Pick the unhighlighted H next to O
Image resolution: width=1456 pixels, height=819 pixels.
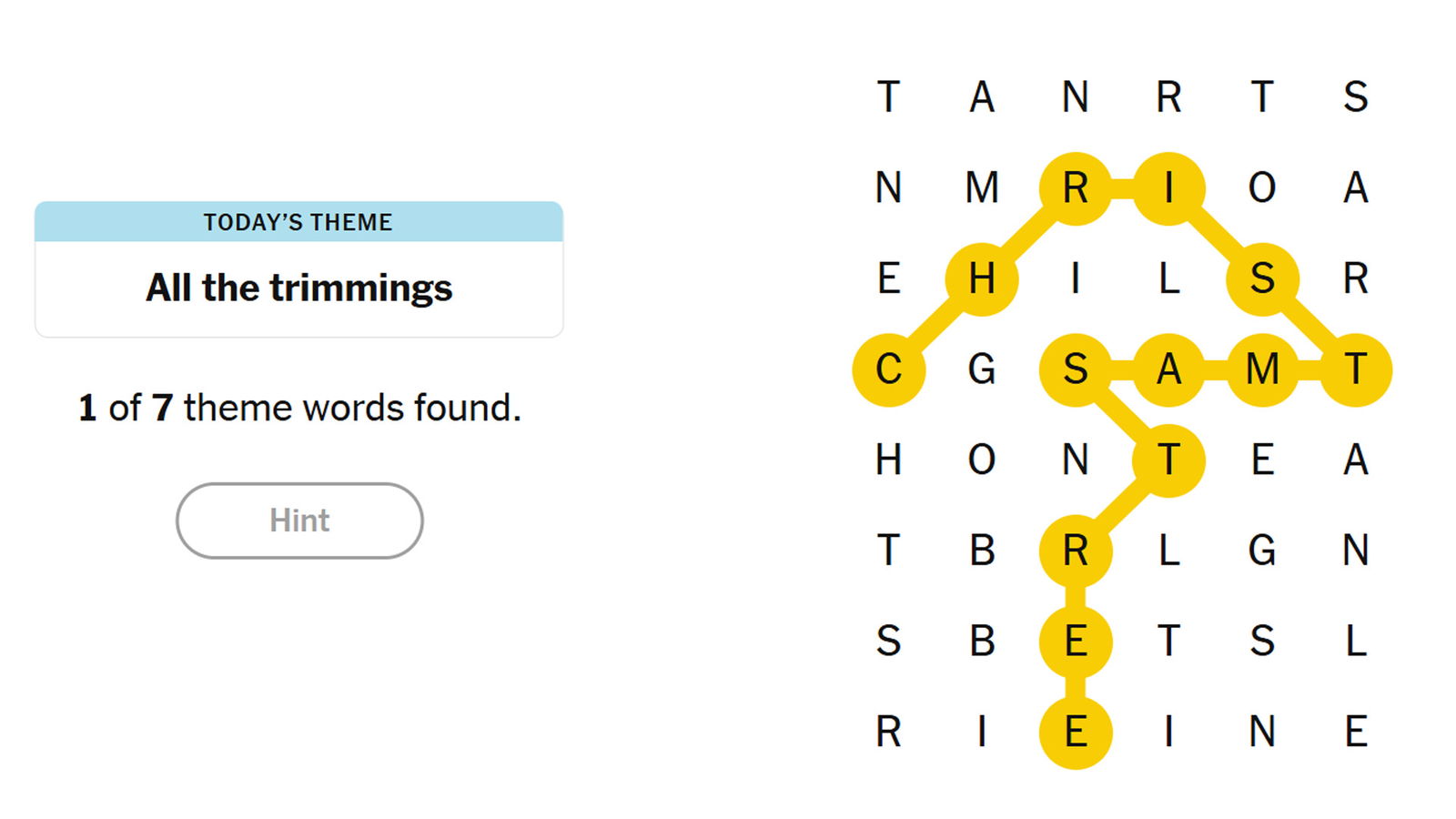pyautogui.click(x=888, y=460)
